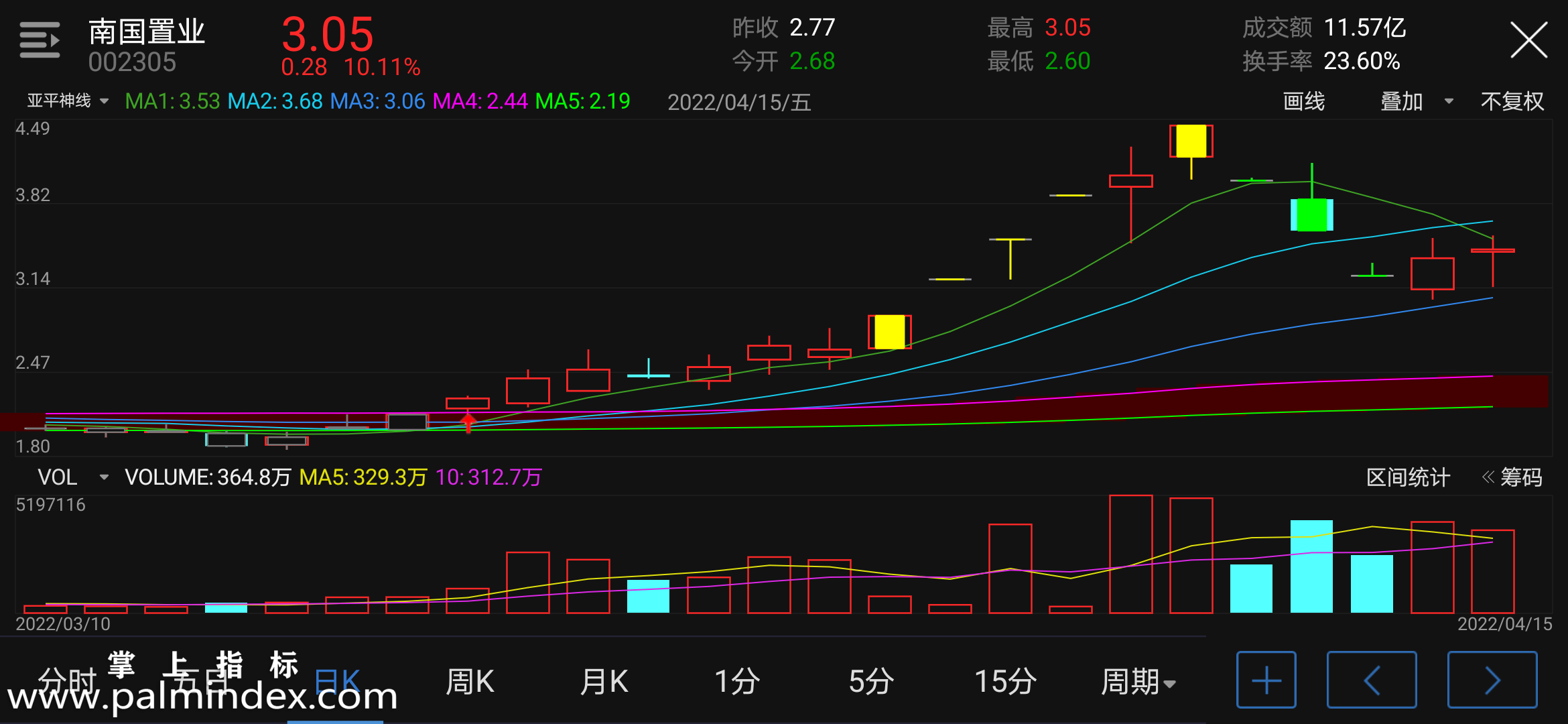Show the 筹码 chip distribution panel

[1512, 477]
